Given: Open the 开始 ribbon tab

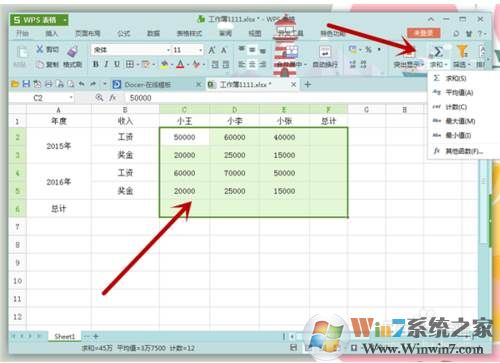Looking at the screenshot, I should click(x=22, y=33).
